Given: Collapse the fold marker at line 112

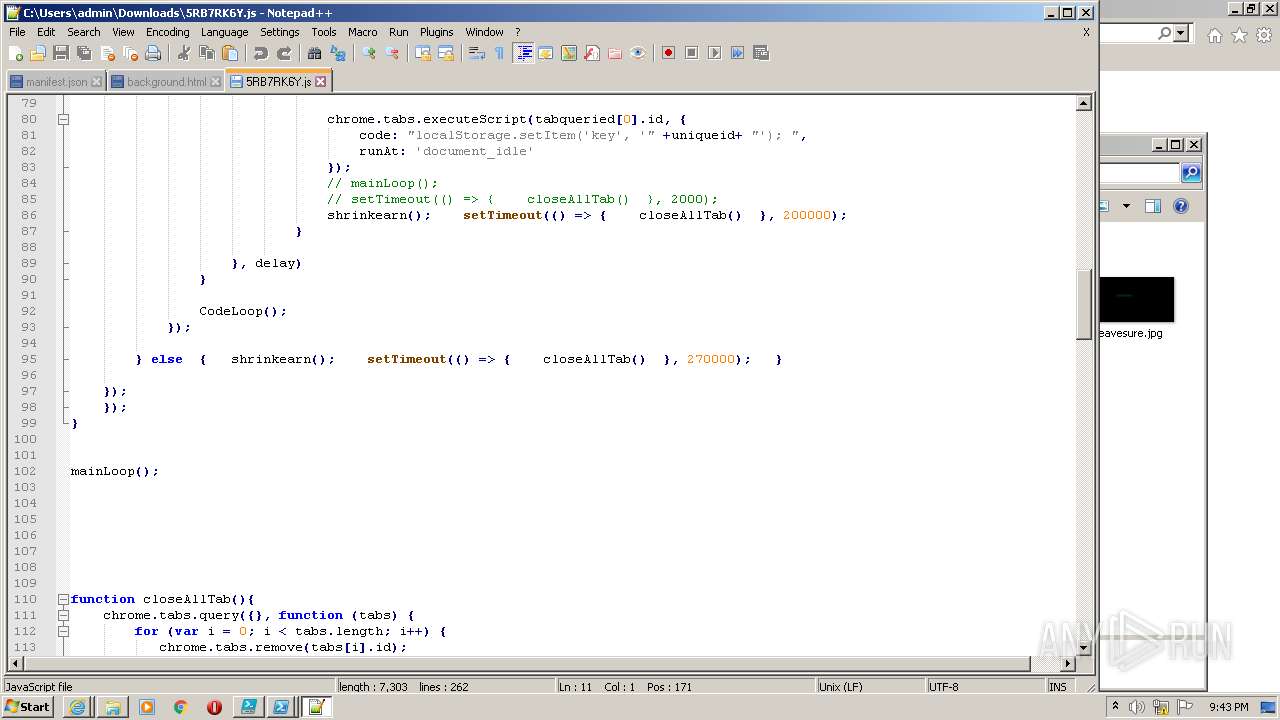Looking at the screenshot, I should pyautogui.click(x=63, y=631).
